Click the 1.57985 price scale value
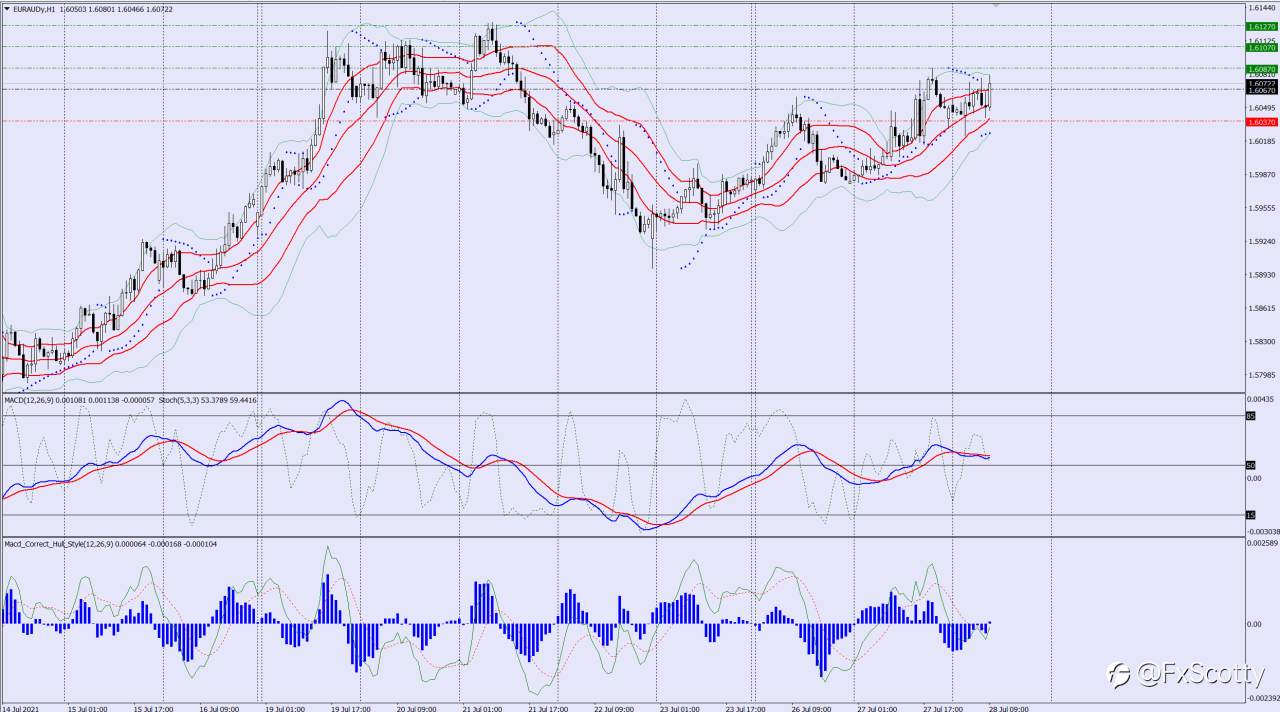Viewport: 1280px width, 712px height. tap(1261, 375)
